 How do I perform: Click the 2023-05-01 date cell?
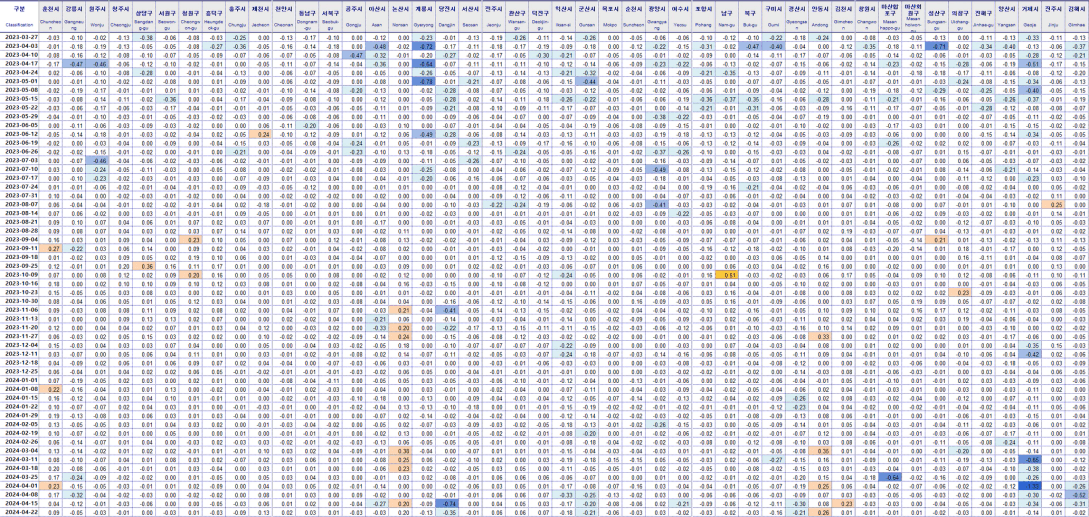[19, 81]
